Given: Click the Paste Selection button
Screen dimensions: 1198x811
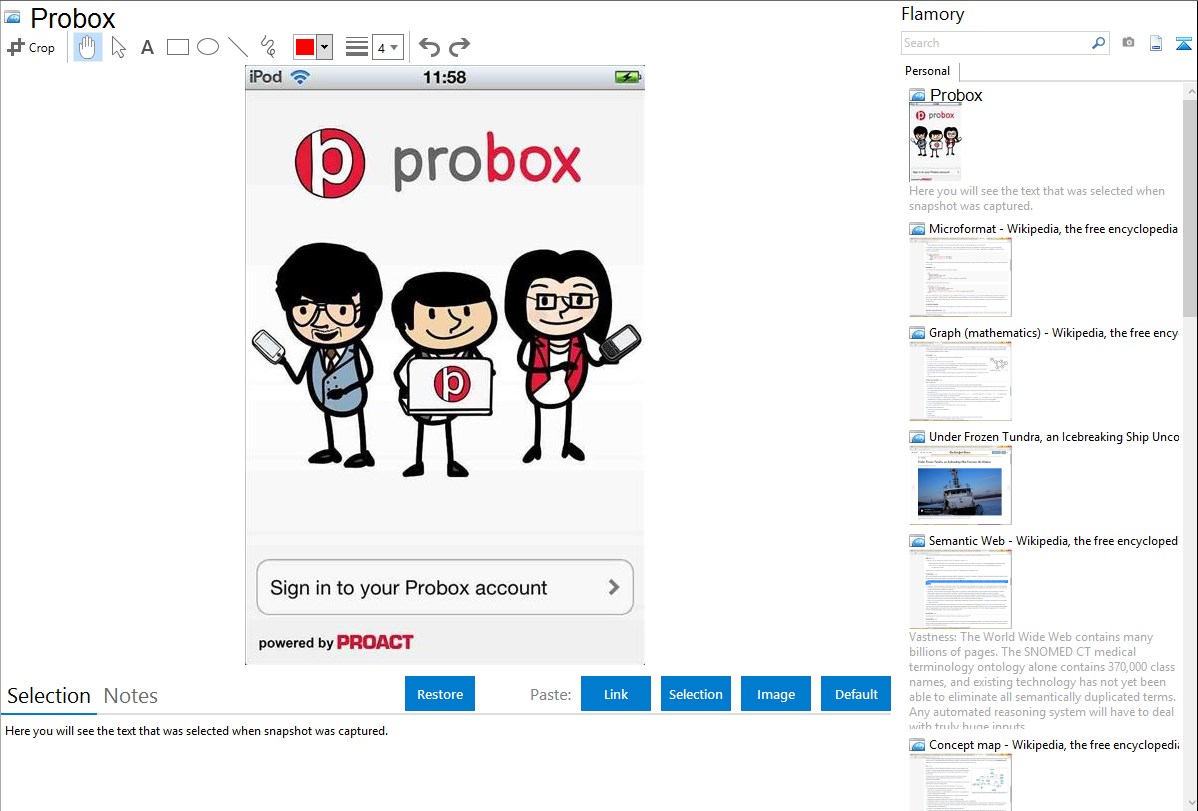Looking at the screenshot, I should pyautogui.click(x=695, y=694).
